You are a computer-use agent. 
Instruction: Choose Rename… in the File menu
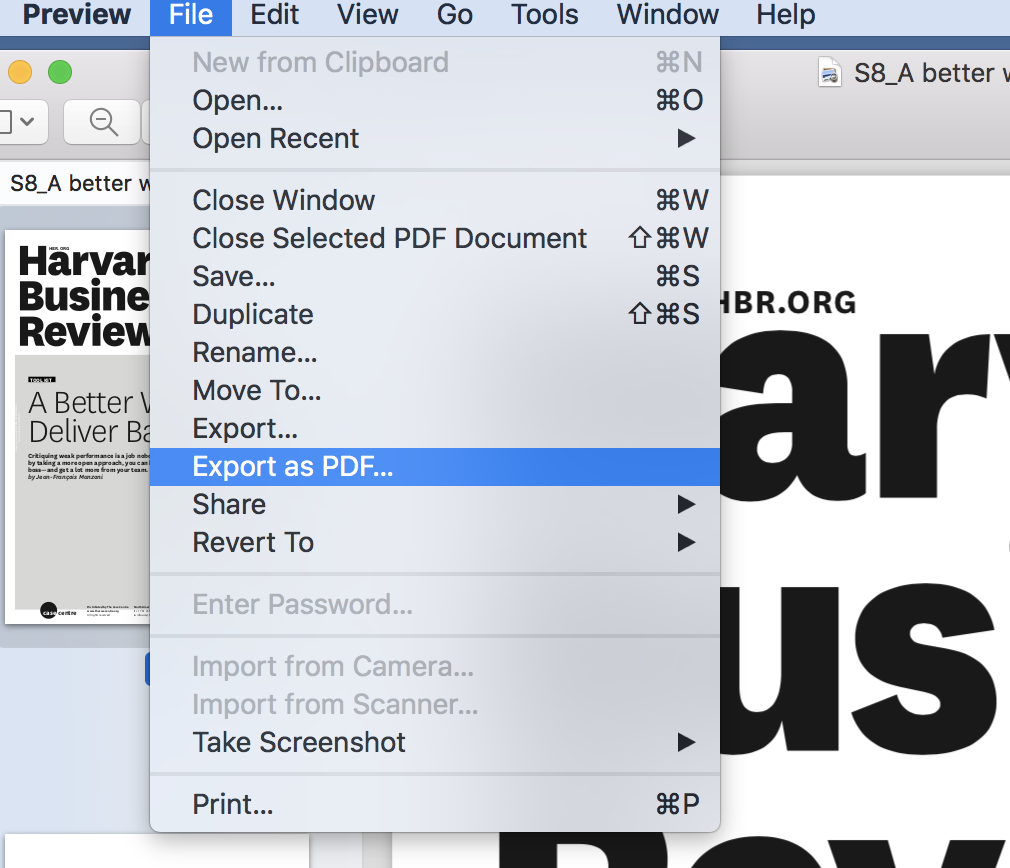click(435, 352)
